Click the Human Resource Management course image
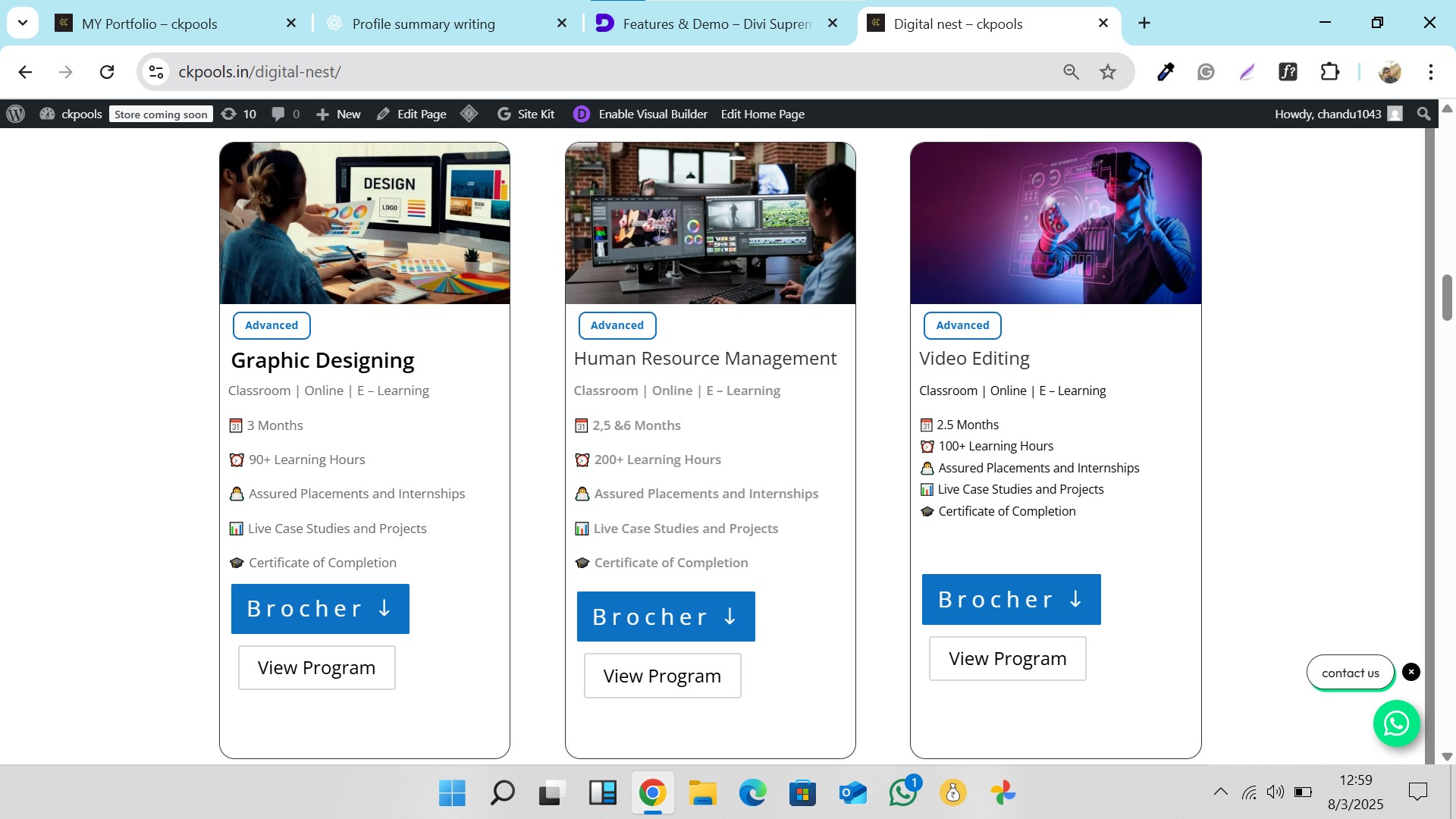Image resolution: width=1456 pixels, height=819 pixels. 710,223
